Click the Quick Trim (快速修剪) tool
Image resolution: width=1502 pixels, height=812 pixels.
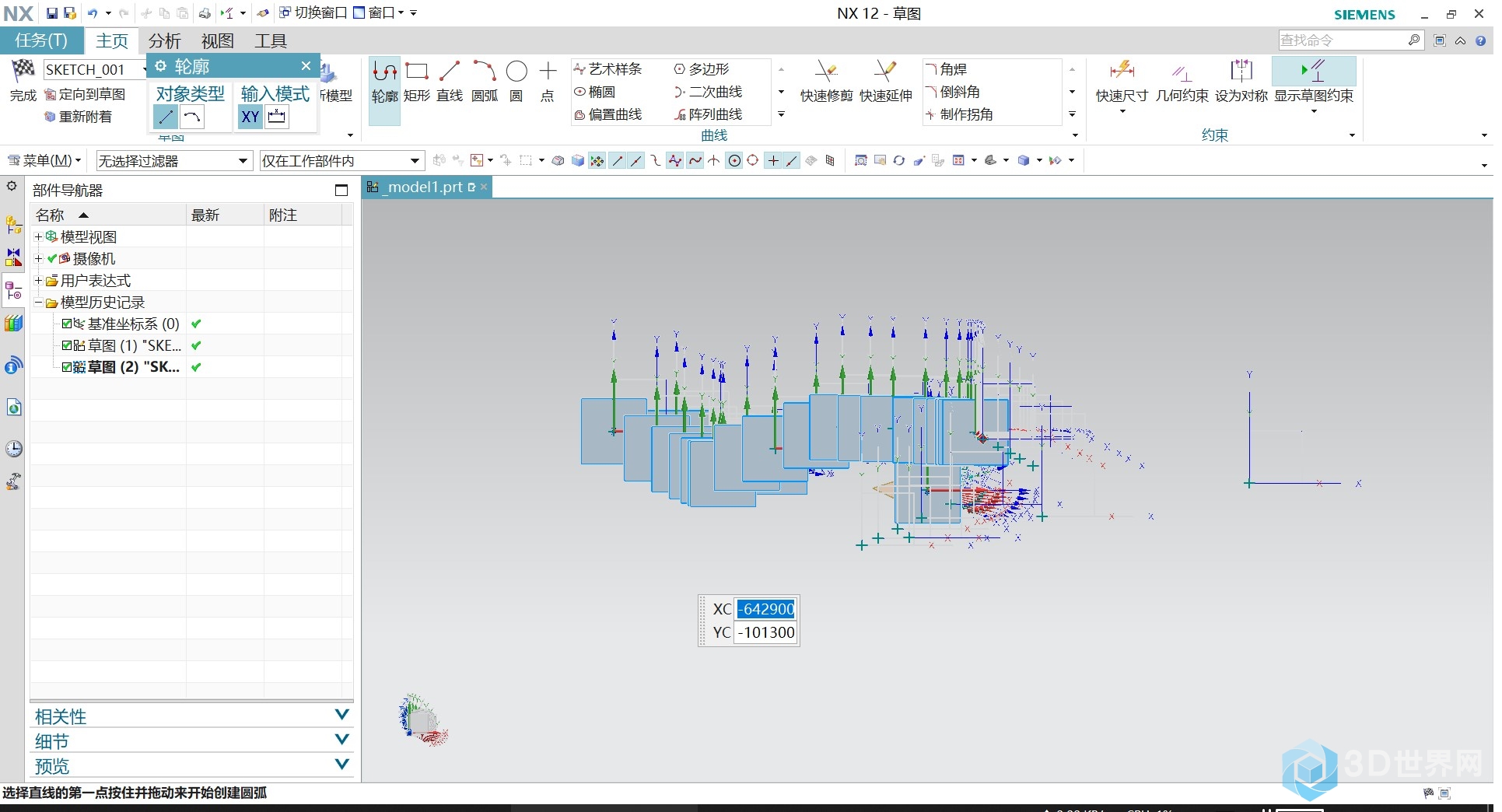[826, 82]
